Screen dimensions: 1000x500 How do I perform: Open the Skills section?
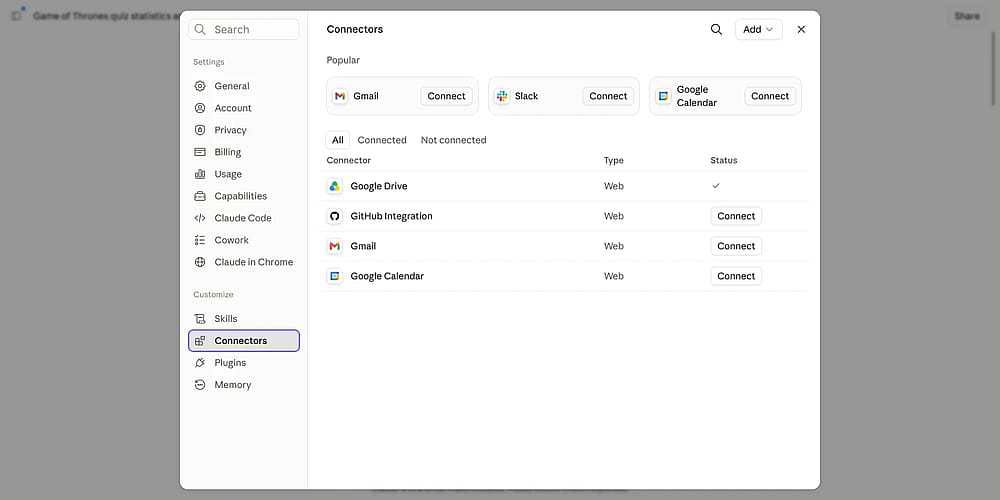(244, 319)
